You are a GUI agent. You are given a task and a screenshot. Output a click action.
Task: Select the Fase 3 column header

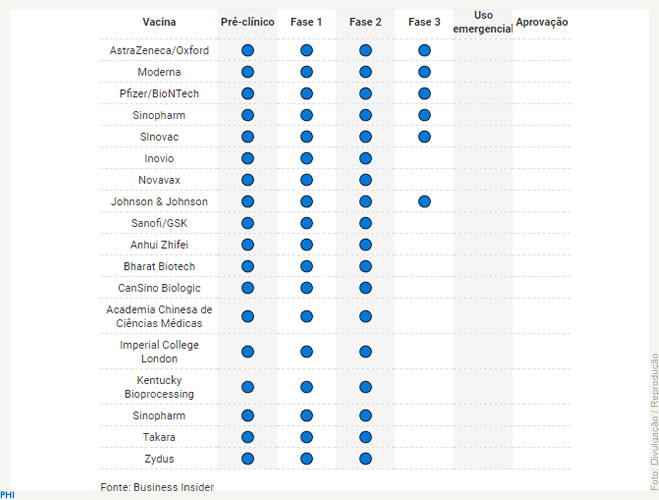(424, 22)
